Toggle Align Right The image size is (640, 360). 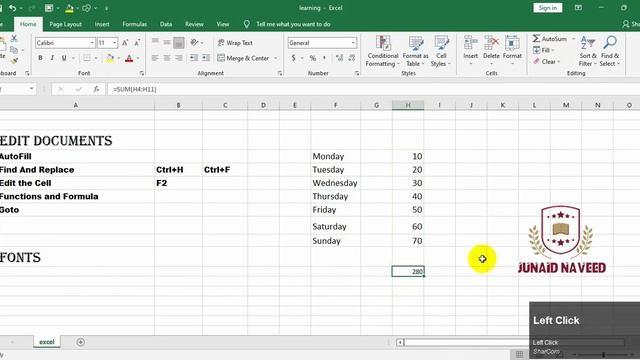click(178, 58)
